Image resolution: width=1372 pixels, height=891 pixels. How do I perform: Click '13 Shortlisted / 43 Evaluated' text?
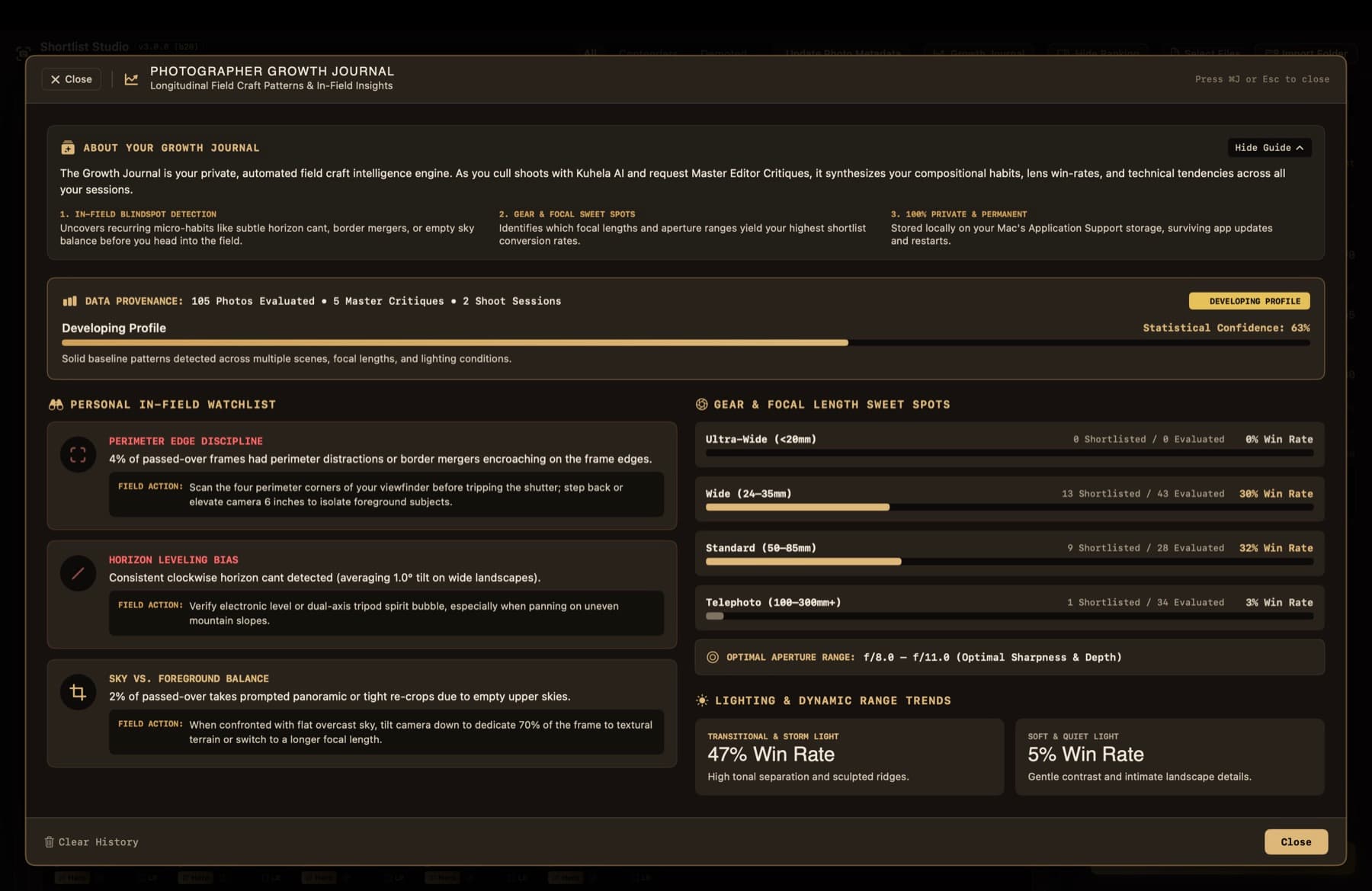click(1143, 494)
